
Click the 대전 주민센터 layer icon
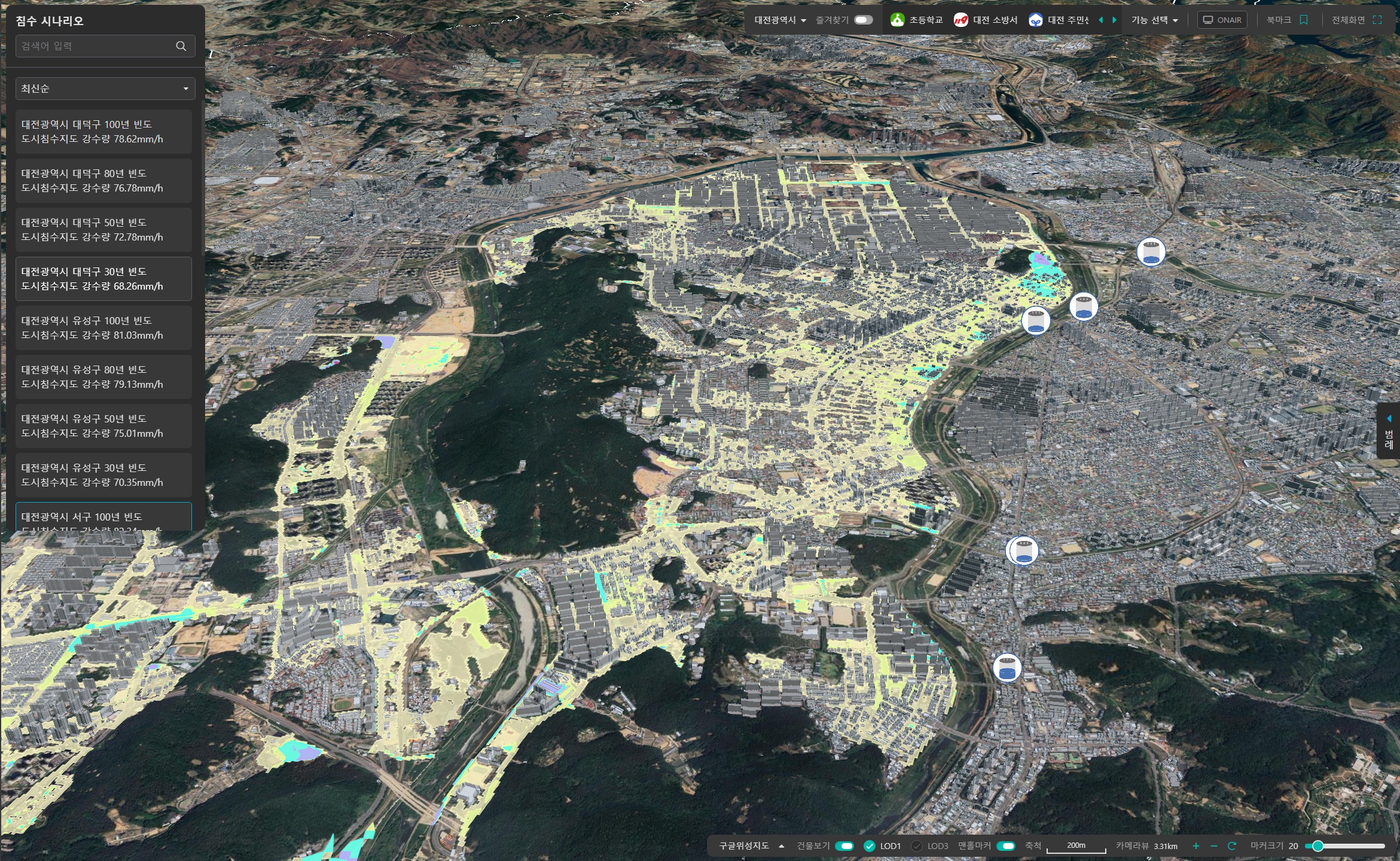pos(1035,20)
